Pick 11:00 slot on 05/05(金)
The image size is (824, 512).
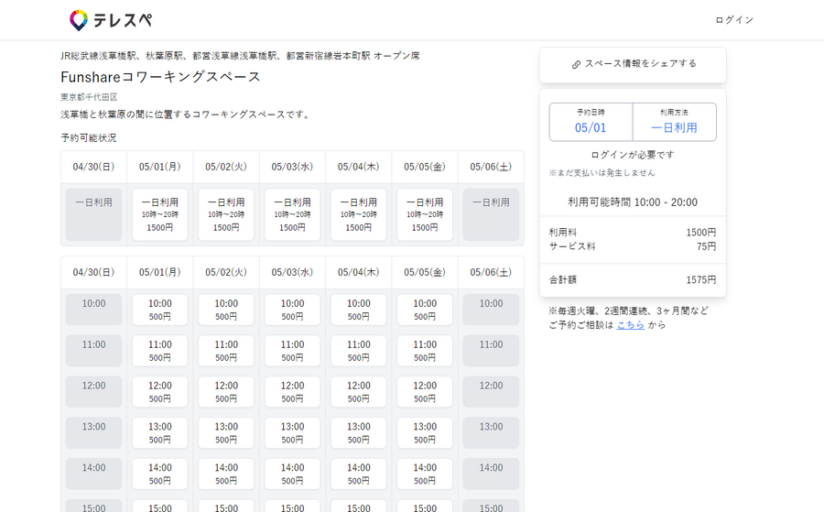point(425,351)
